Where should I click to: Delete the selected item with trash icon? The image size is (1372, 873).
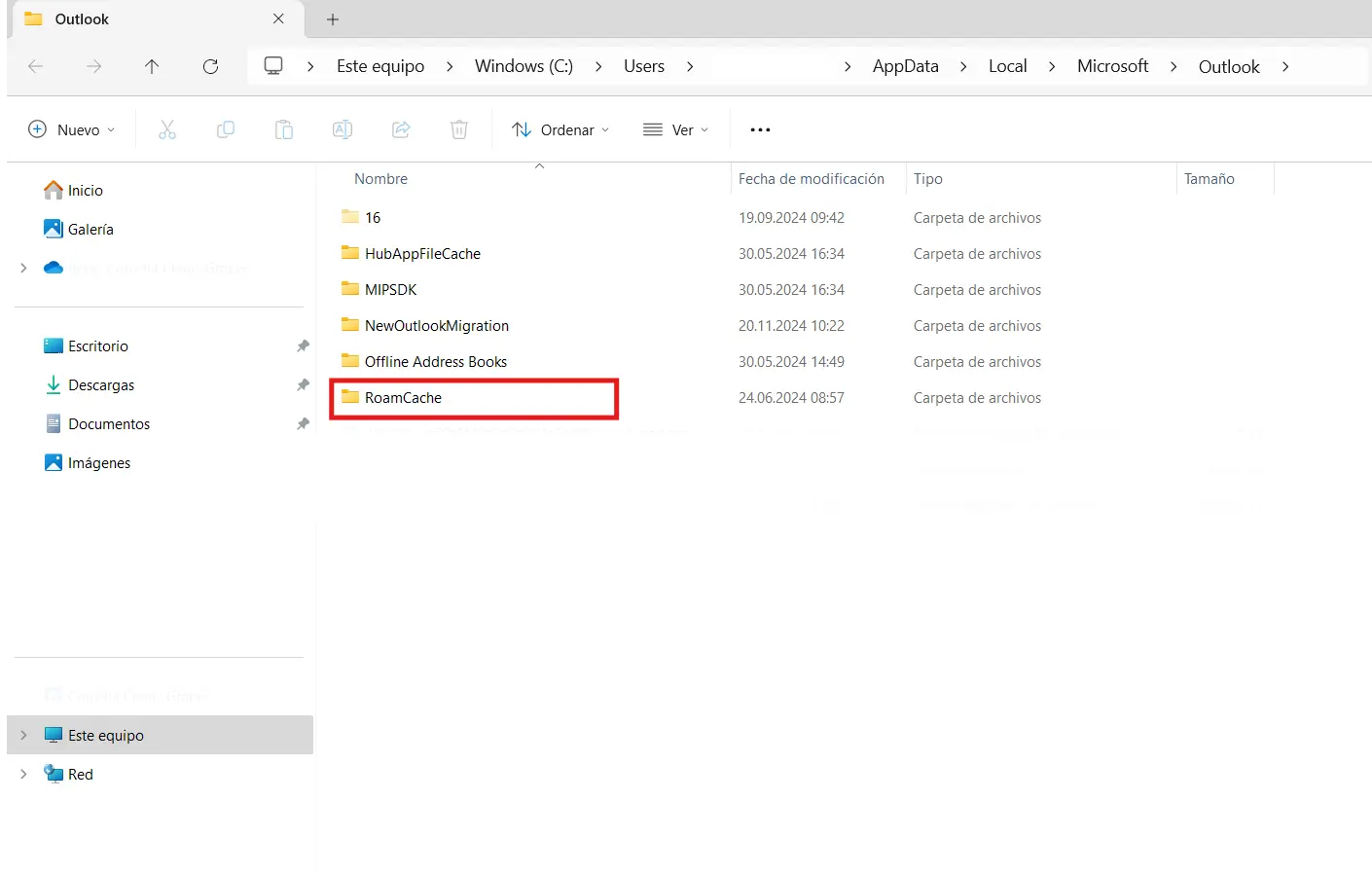[x=459, y=129]
